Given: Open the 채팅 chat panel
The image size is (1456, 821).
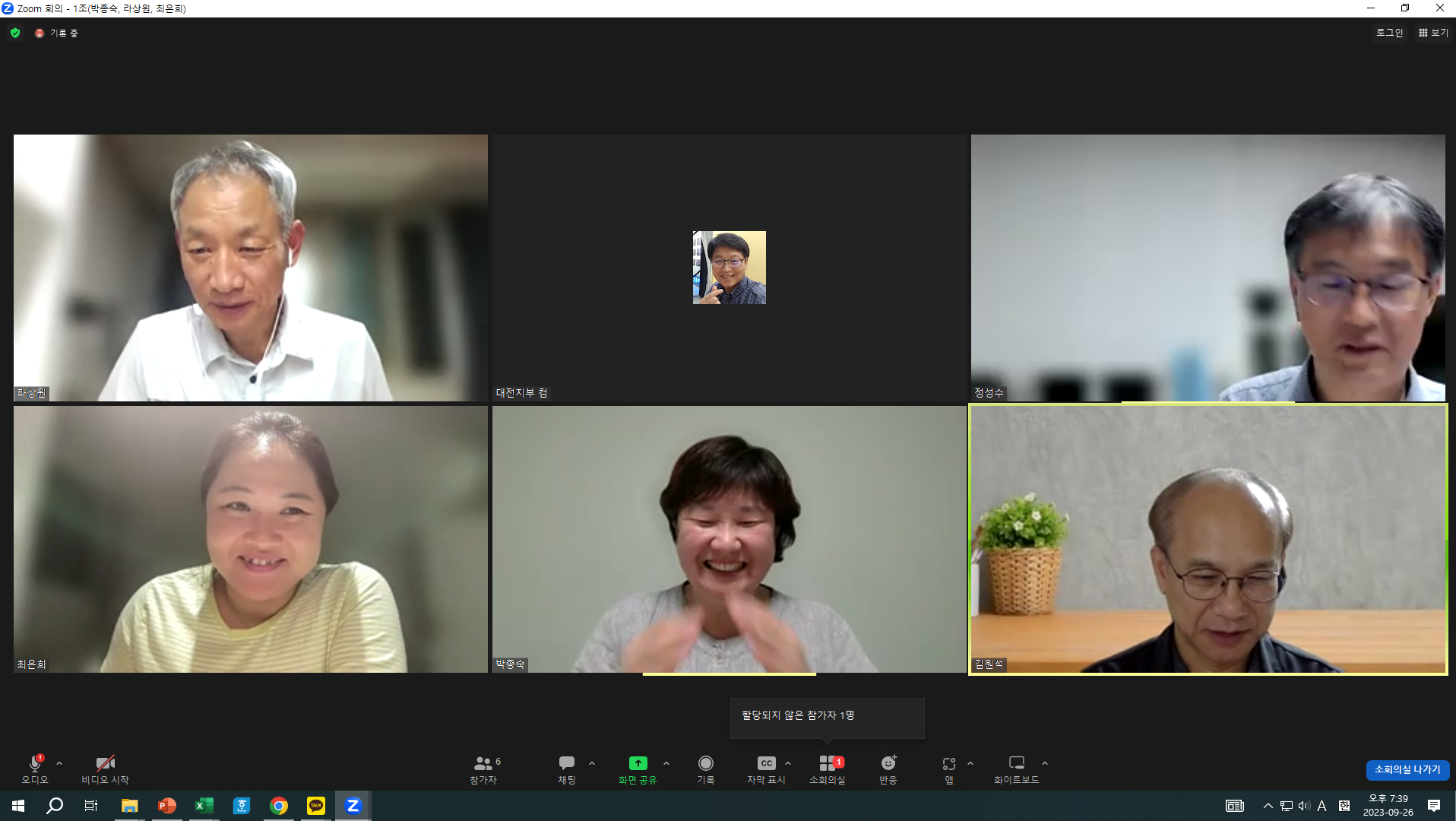Looking at the screenshot, I should pyautogui.click(x=567, y=769).
